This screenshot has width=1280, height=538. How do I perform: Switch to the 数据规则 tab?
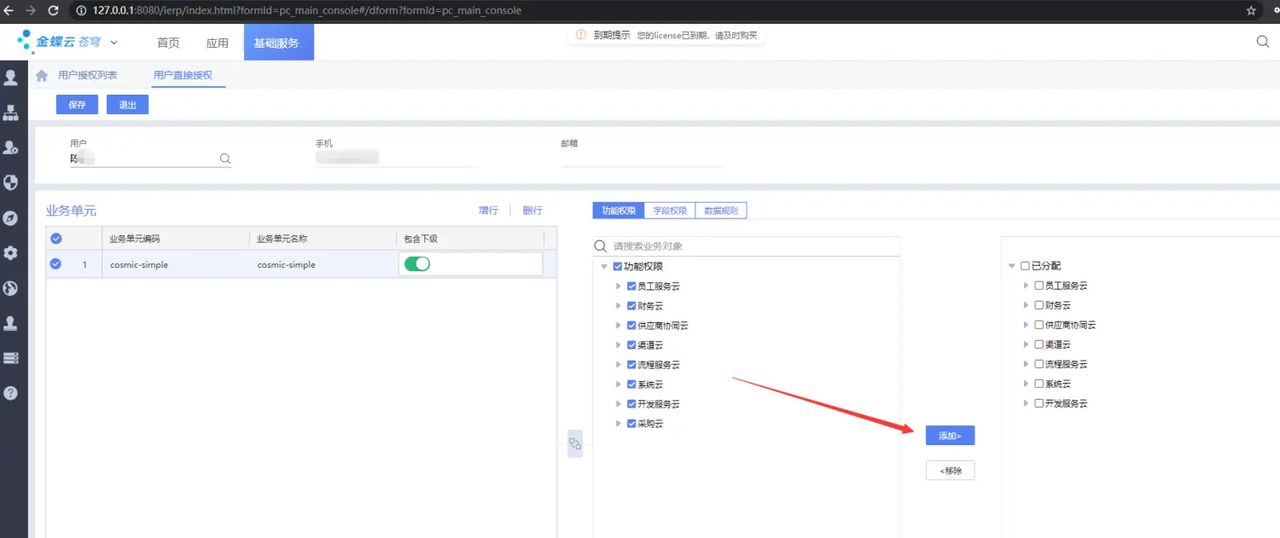click(721, 211)
